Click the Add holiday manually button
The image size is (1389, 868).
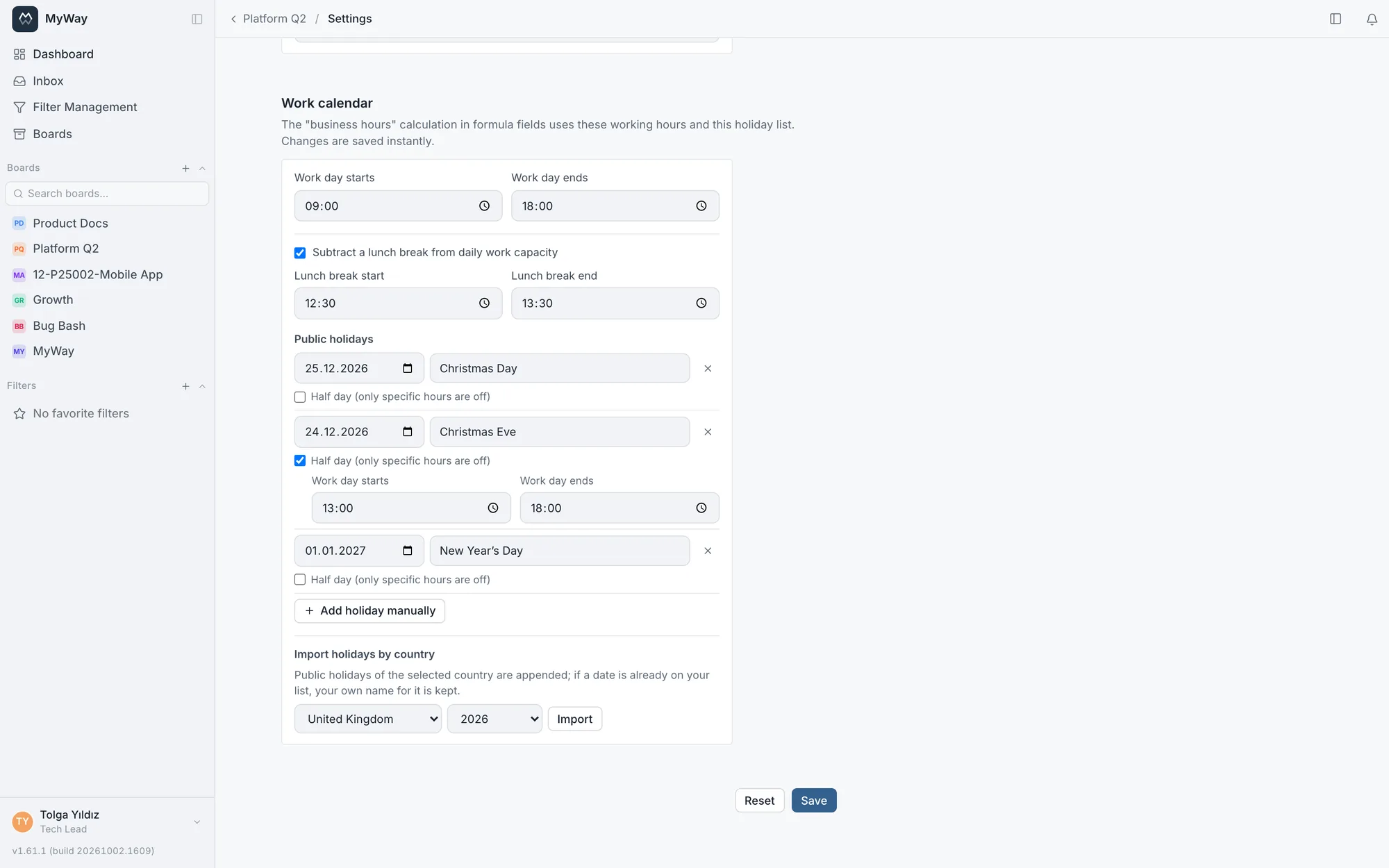(x=369, y=611)
